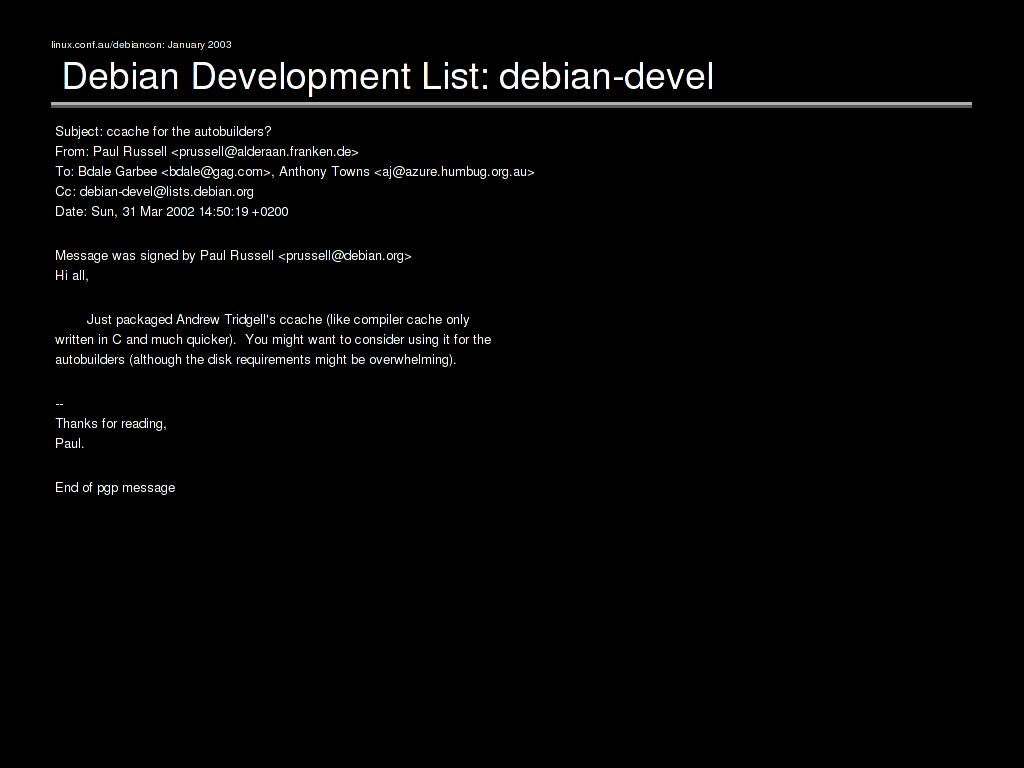Image resolution: width=1024 pixels, height=768 pixels.
Task: Click the Date line showing 31 Mar 2002
Action: 171,212
